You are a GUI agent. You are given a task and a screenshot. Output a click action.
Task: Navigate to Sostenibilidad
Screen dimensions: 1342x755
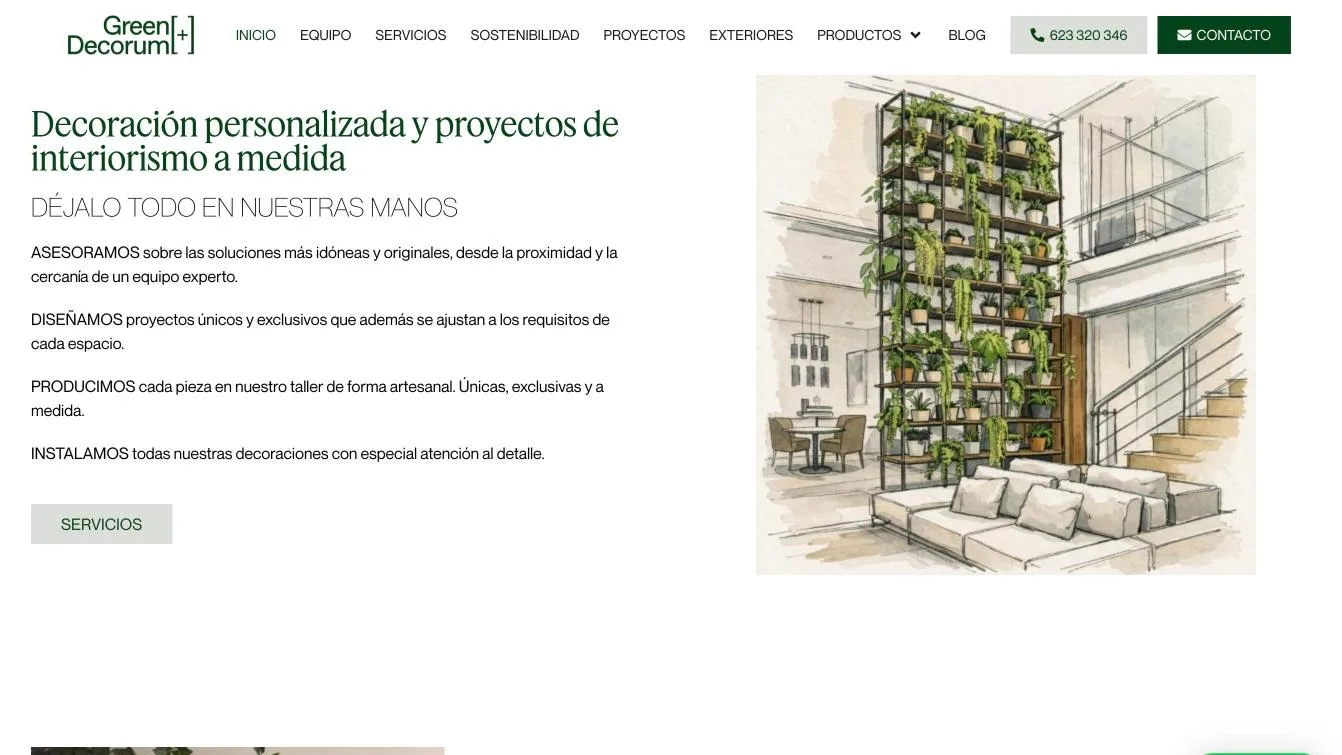(x=525, y=35)
